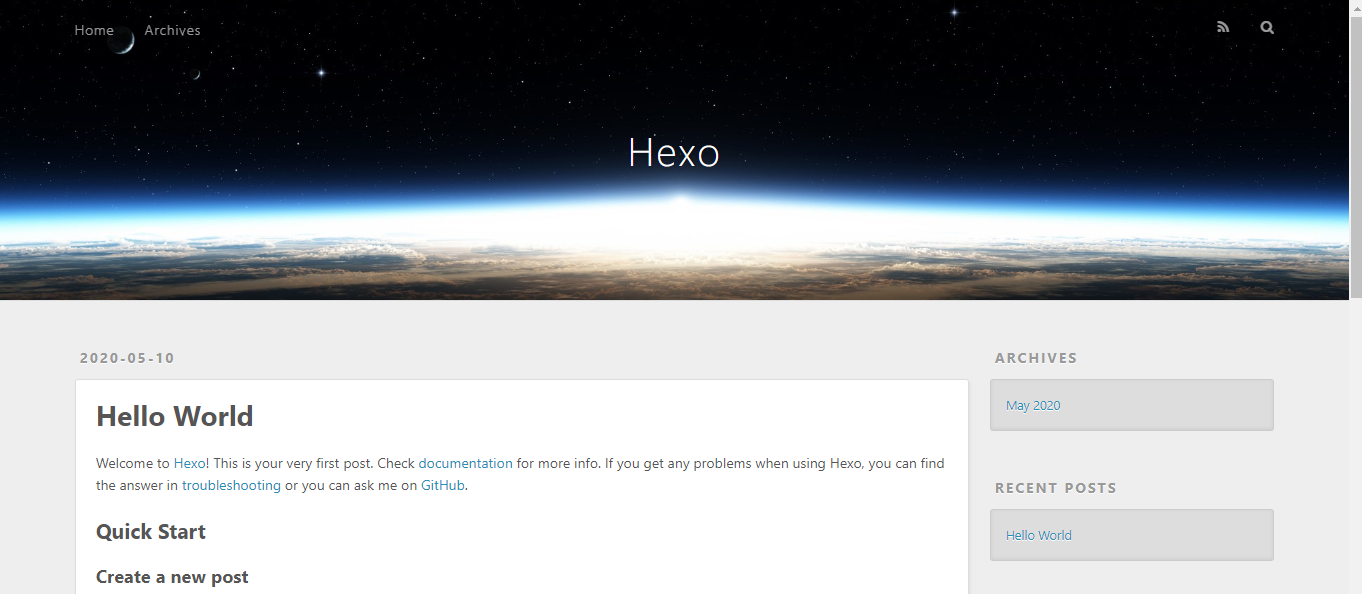Open the search magnifier icon

click(x=1267, y=28)
